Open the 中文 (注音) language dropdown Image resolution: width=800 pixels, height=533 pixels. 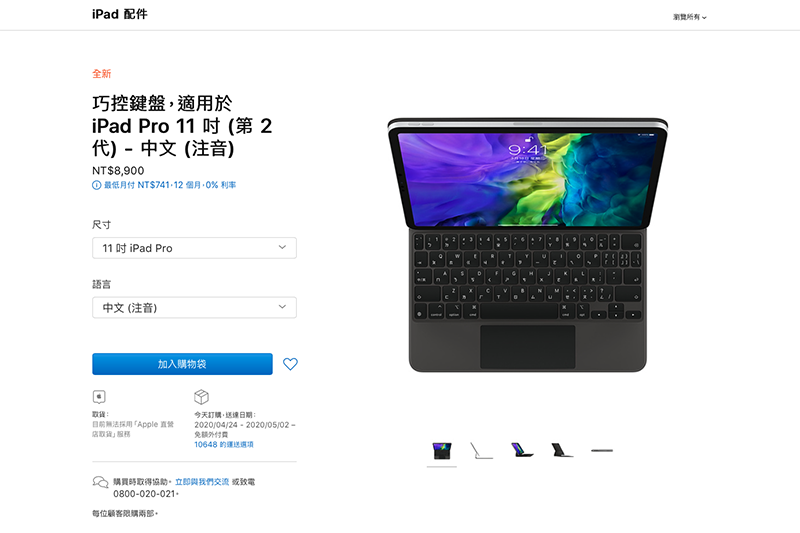(x=194, y=308)
